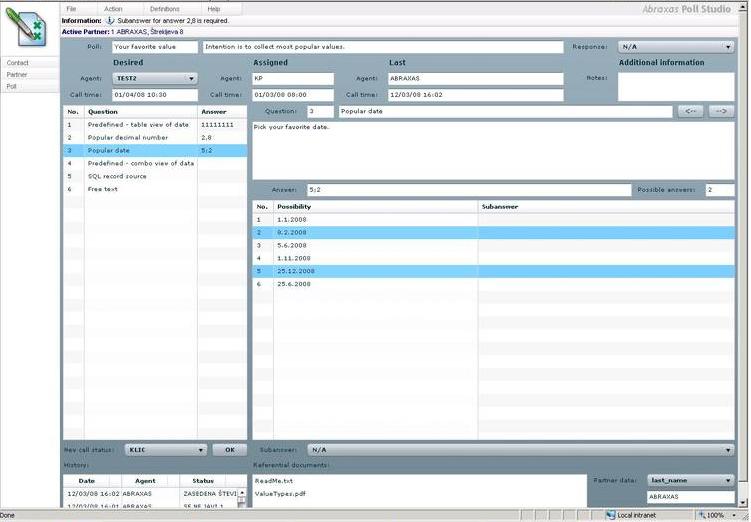Click the question title field 'Popular date'
Screen dimensions: 751x522
pos(505,111)
